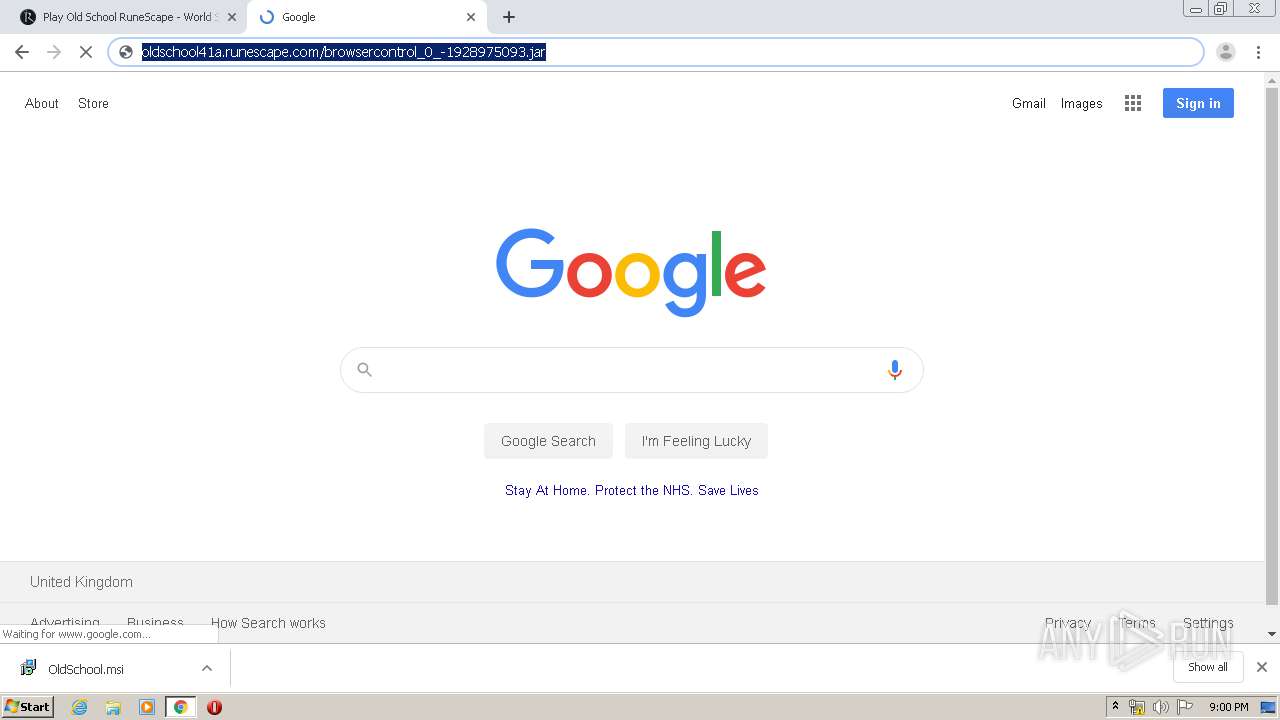Open the Business footer link
This screenshot has width=1280, height=720.
(155, 623)
